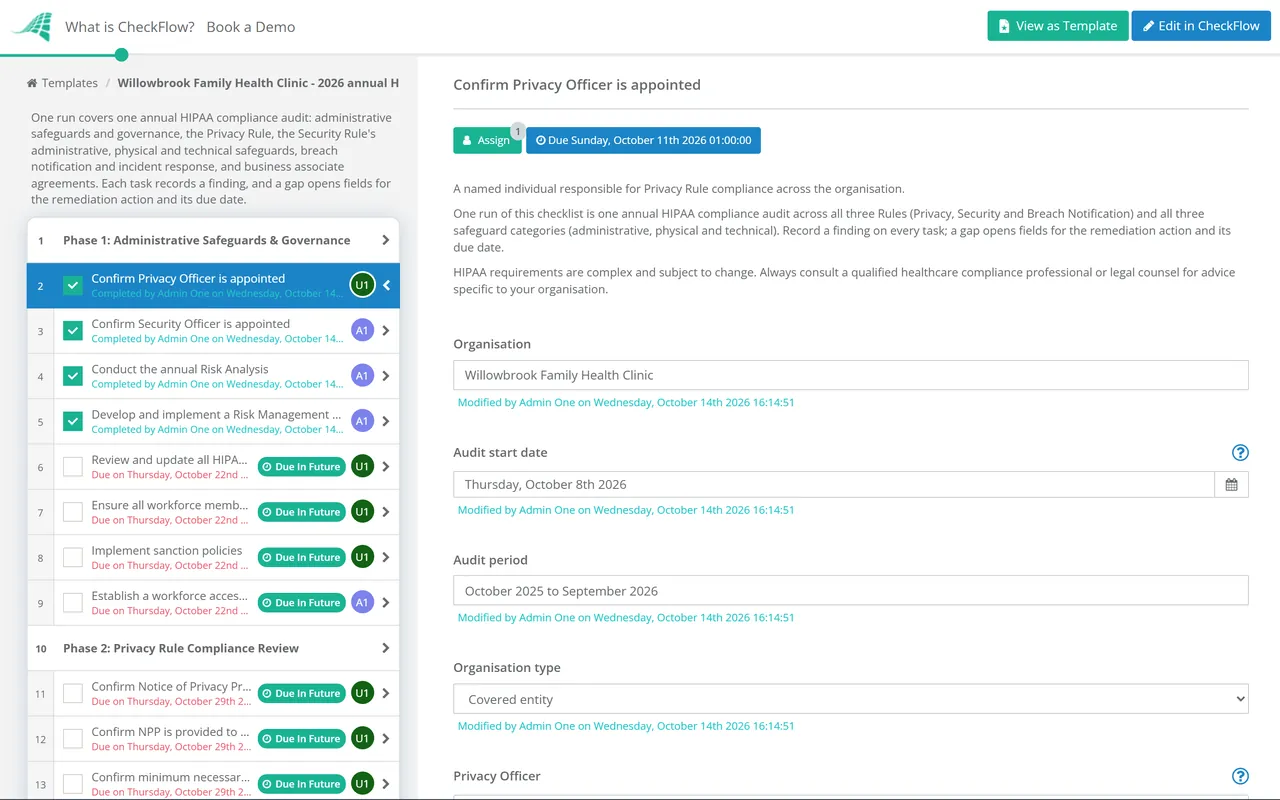Uncheck the Risk Management task checkbox

pos(73,421)
